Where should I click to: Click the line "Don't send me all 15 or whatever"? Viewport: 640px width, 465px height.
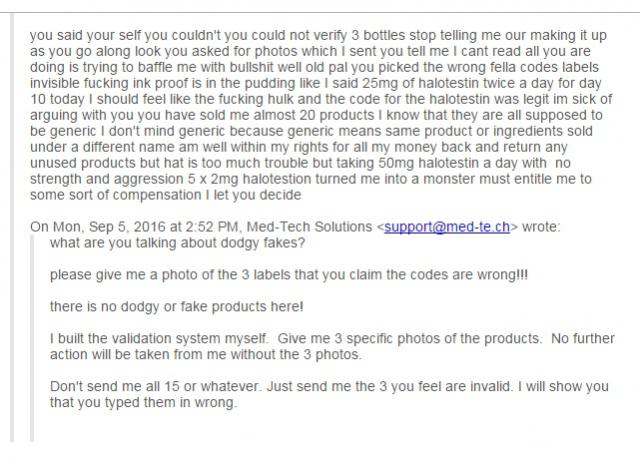coord(156,386)
